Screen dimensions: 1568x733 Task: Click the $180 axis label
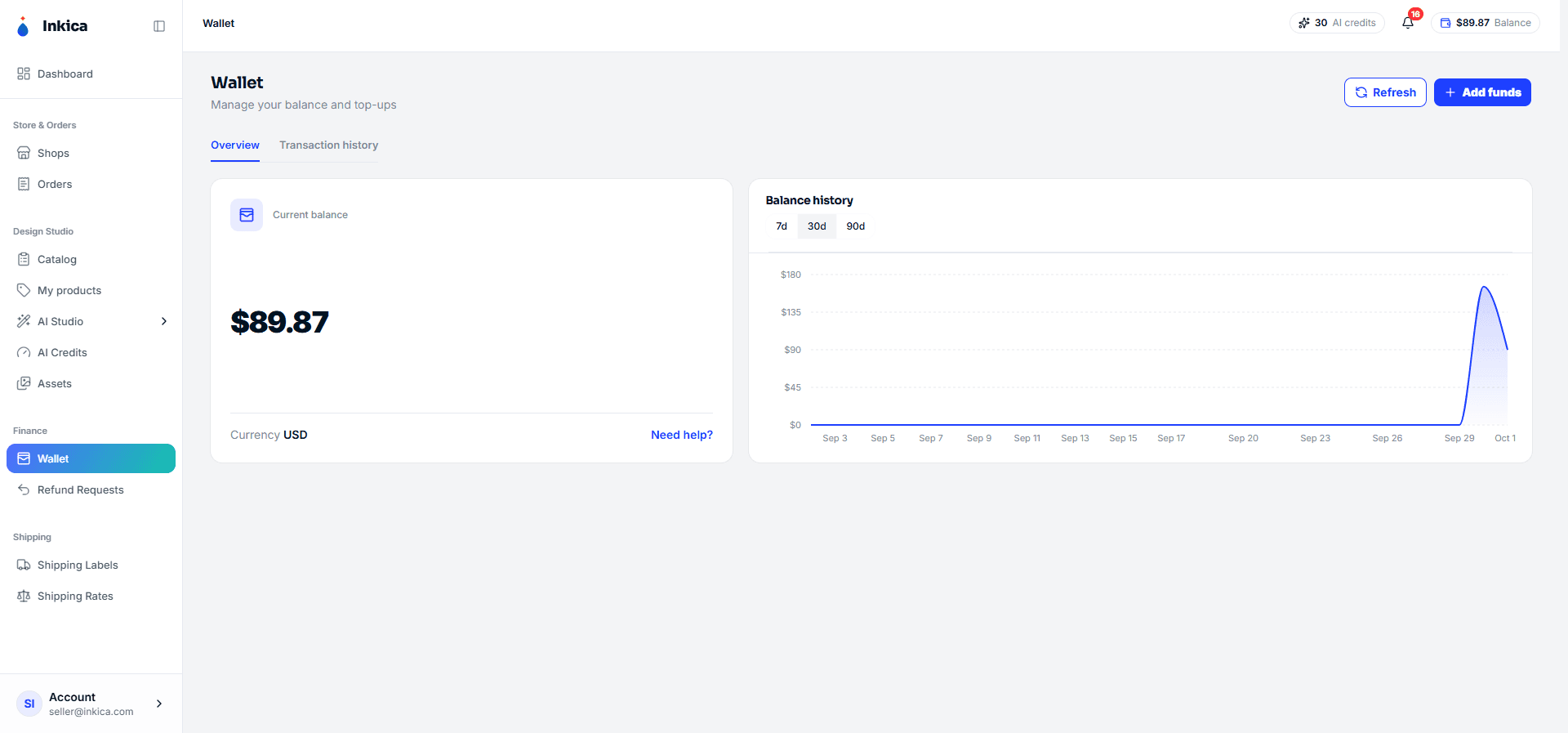(x=791, y=275)
